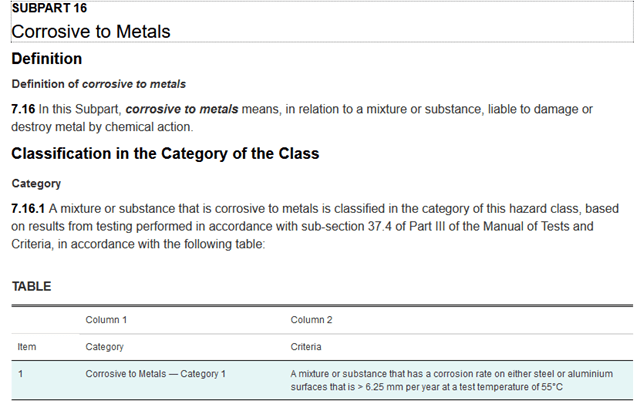
Task: Click the Definition heading
Action: [x=46, y=59]
